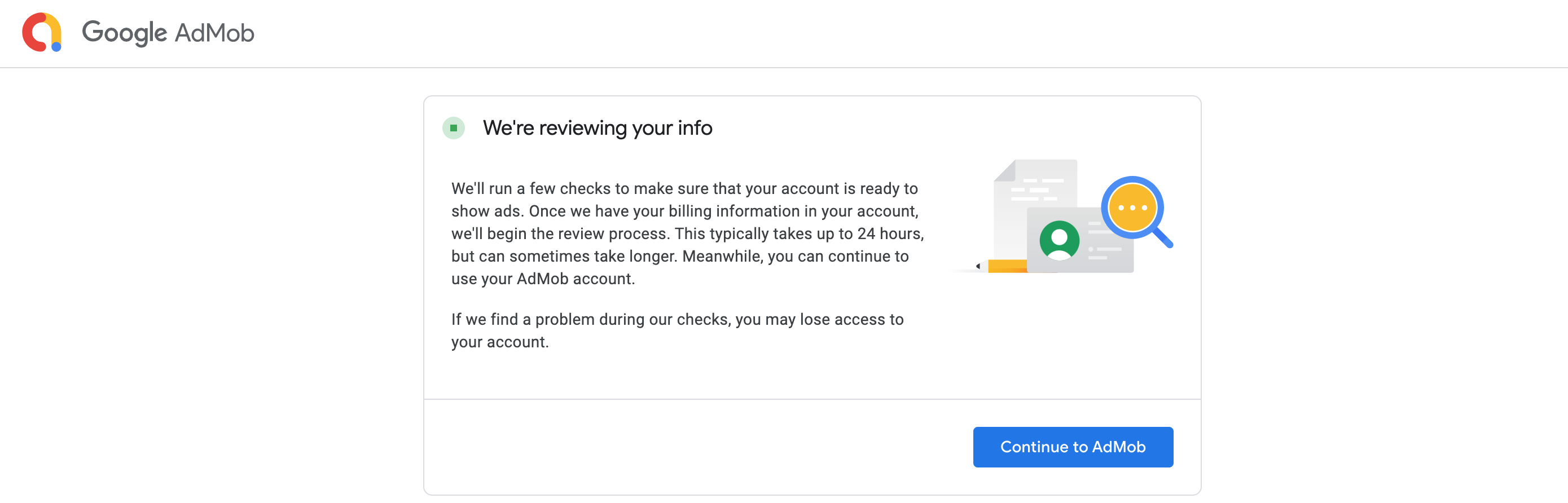The height and width of the screenshot is (503, 1568).
Task: Click the We're reviewing your info heading
Action: 597,129
